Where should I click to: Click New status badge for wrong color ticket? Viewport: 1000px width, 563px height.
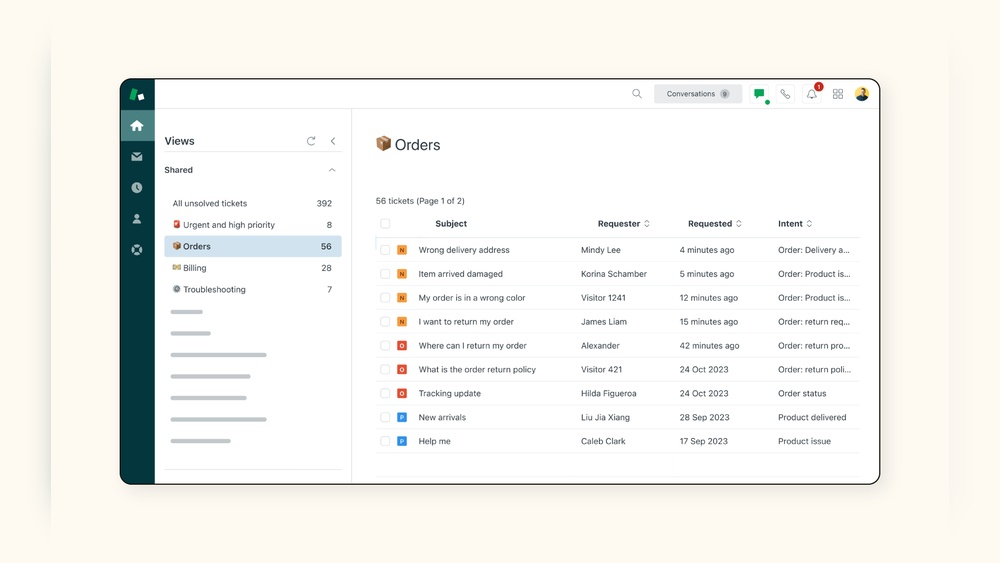(x=402, y=298)
